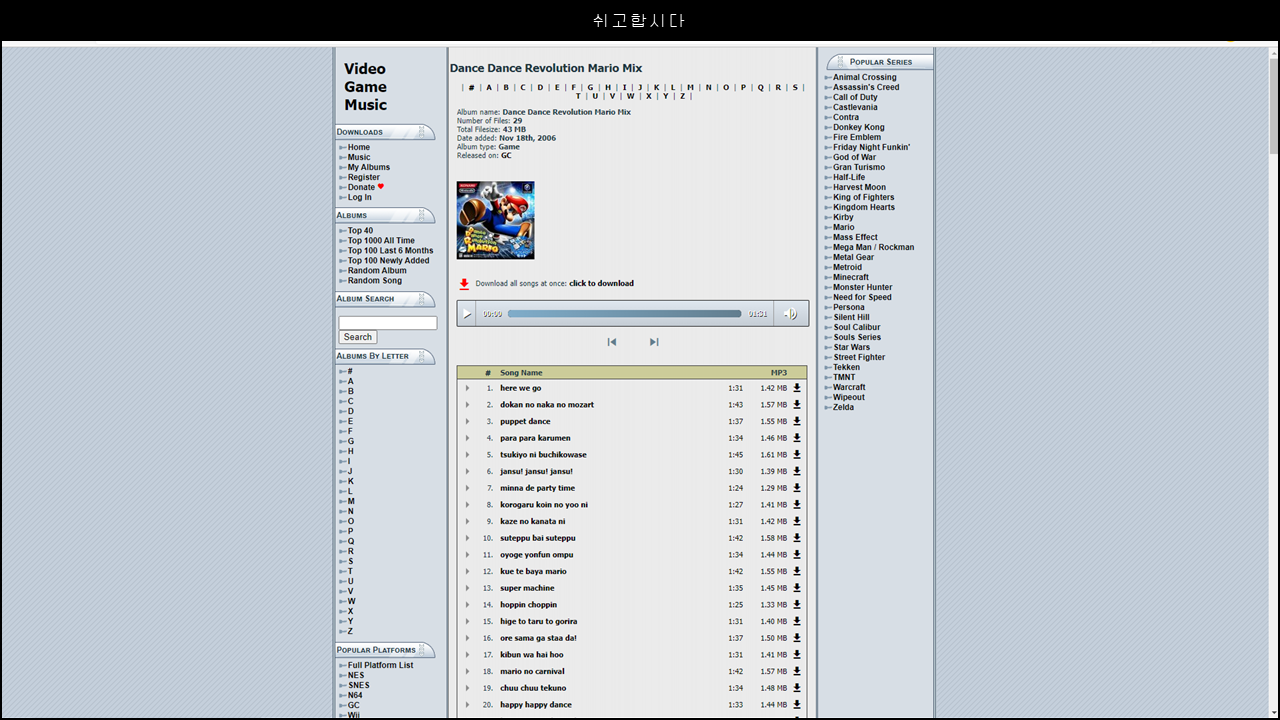The image size is (1280, 720).
Task: Download 'hige to taru to gorira' MP3
Action: 797,621
